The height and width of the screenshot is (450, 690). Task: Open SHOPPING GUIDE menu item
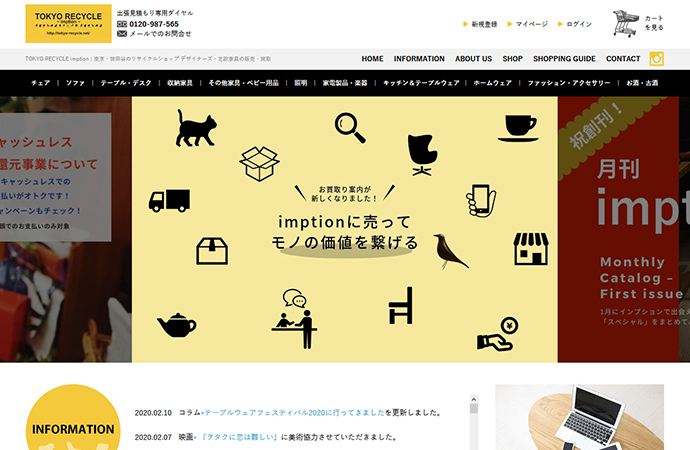pos(564,59)
